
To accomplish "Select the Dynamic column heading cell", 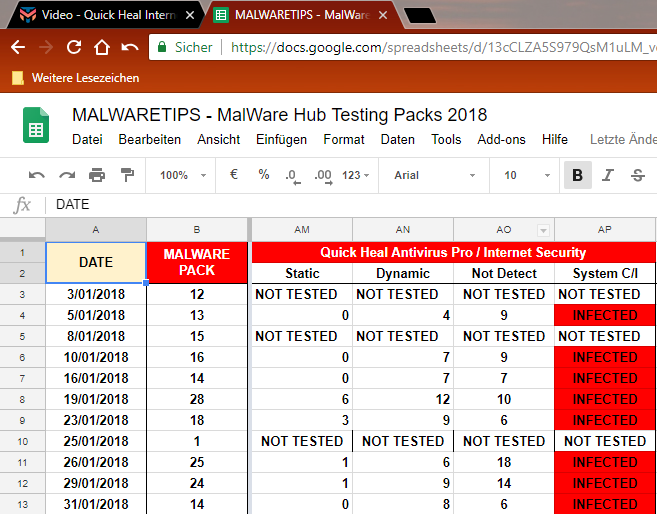I will (x=403, y=274).
